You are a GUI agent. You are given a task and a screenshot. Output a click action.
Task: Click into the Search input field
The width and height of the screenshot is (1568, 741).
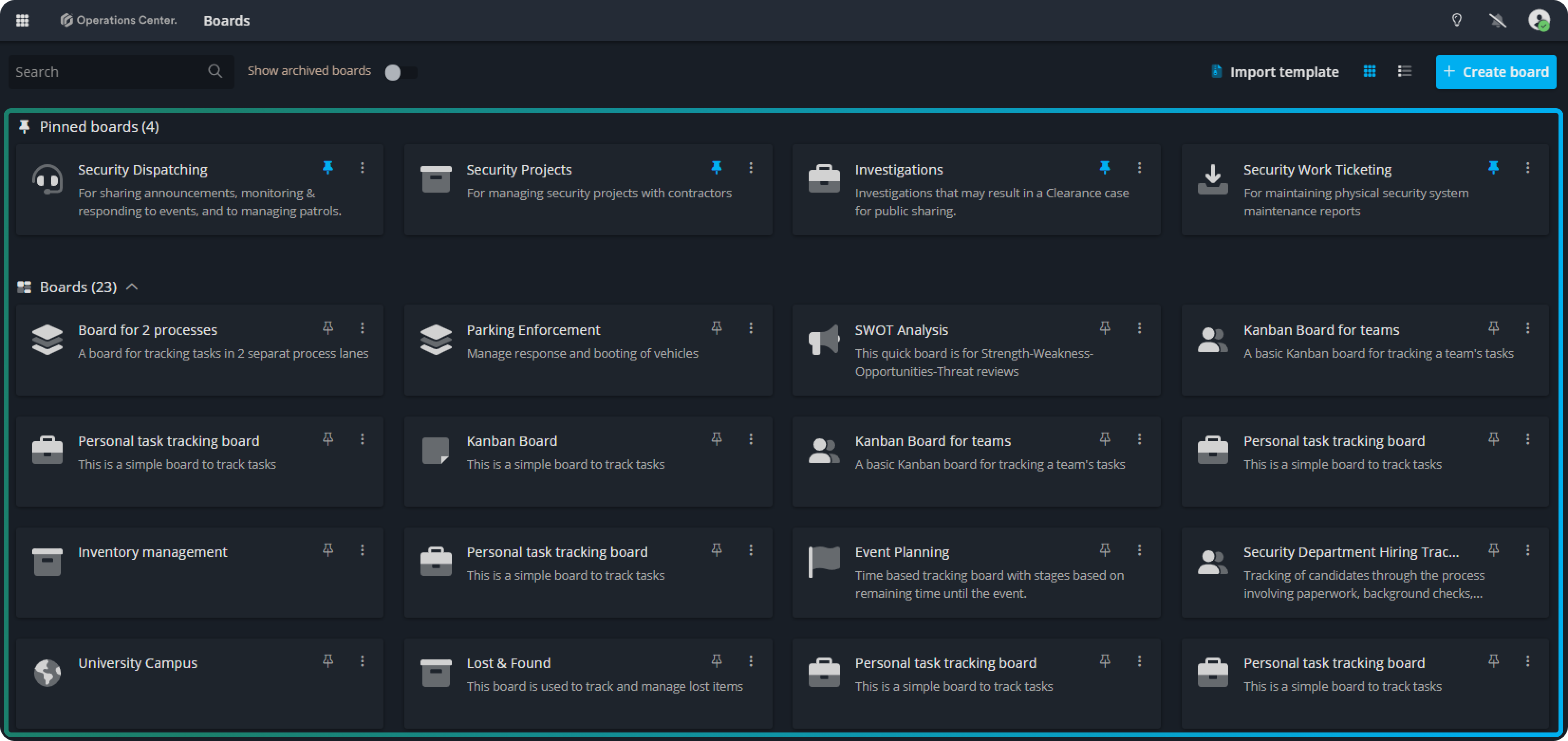tap(106, 72)
